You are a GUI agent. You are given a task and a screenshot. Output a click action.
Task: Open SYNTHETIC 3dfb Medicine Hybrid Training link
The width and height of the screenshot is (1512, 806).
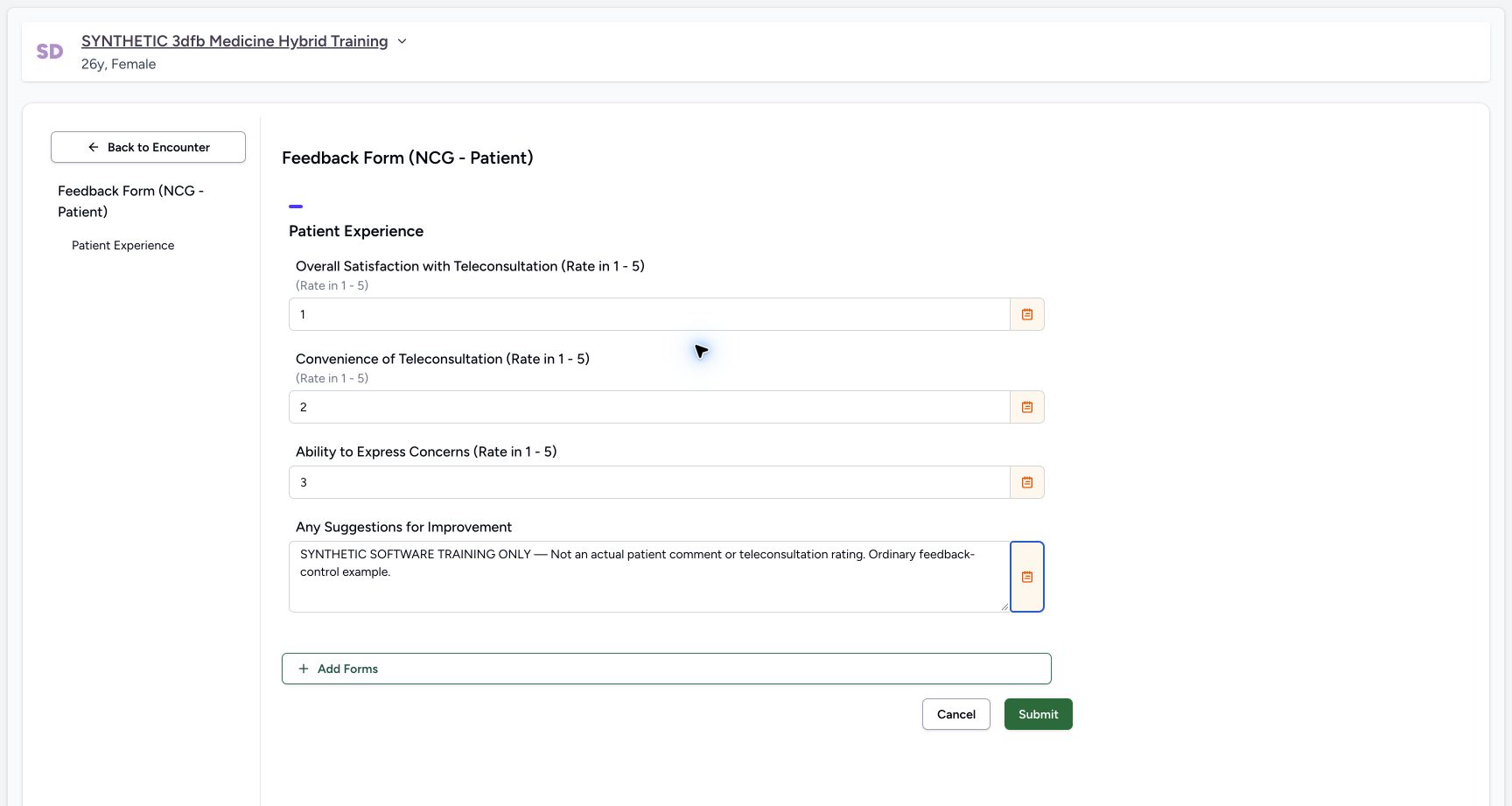click(x=234, y=41)
